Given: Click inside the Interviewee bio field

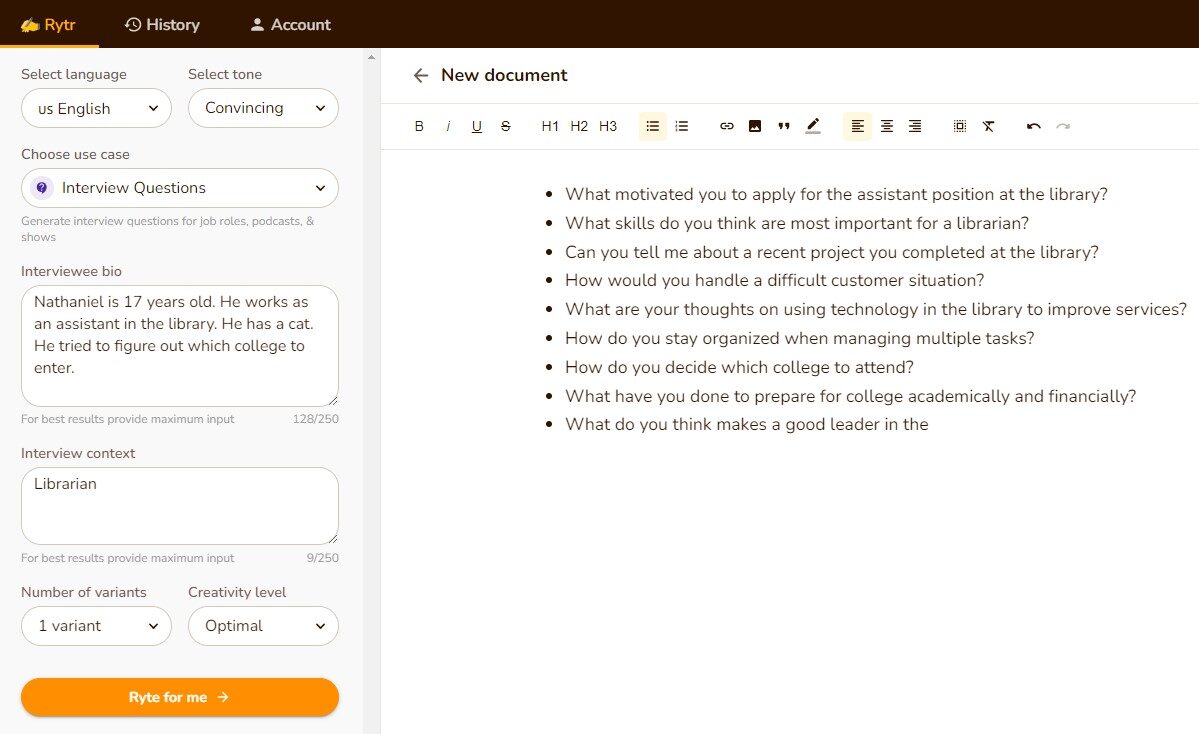Looking at the screenshot, I should 179,345.
